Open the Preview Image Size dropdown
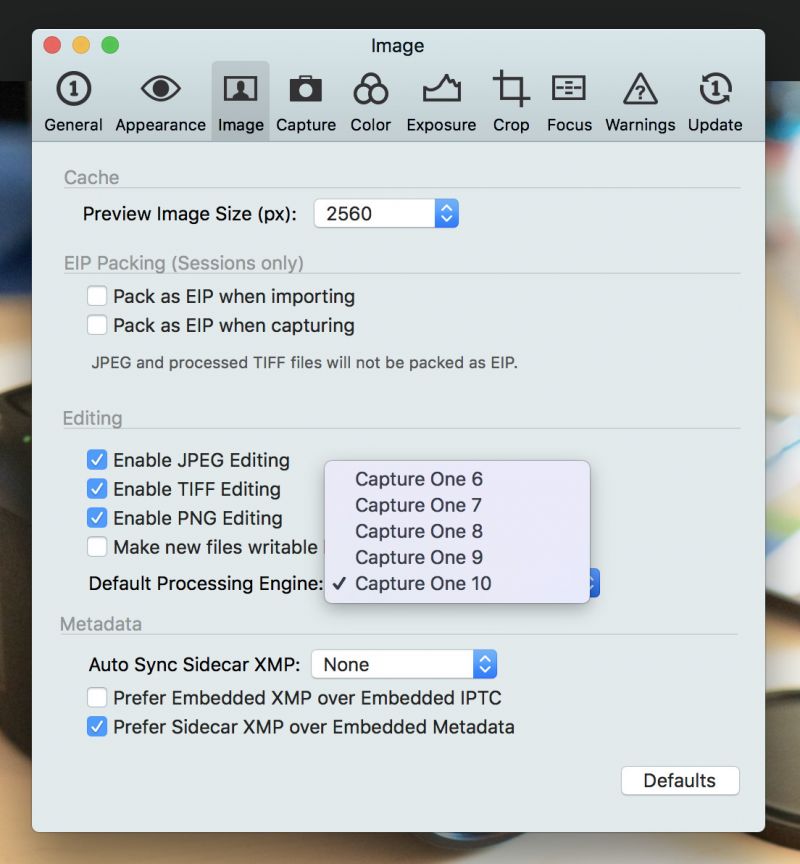Viewport: 800px width, 864px height. coord(386,213)
